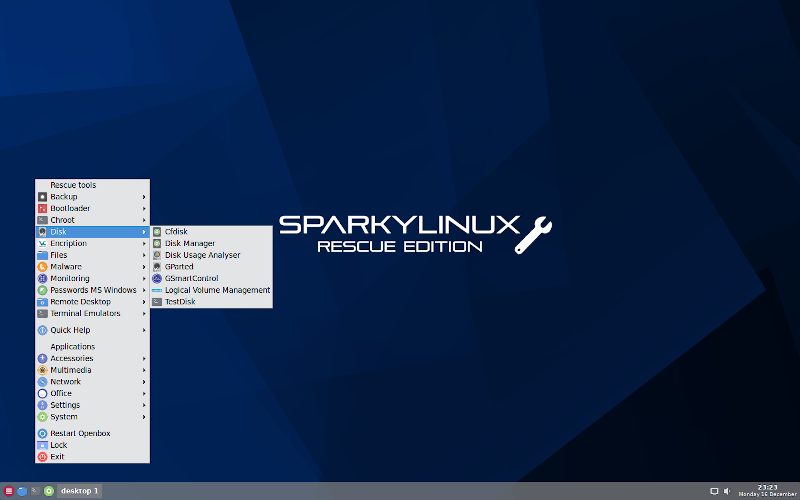Click the Cfdisk icon
This screenshot has width=800, height=500.
[x=157, y=232]
